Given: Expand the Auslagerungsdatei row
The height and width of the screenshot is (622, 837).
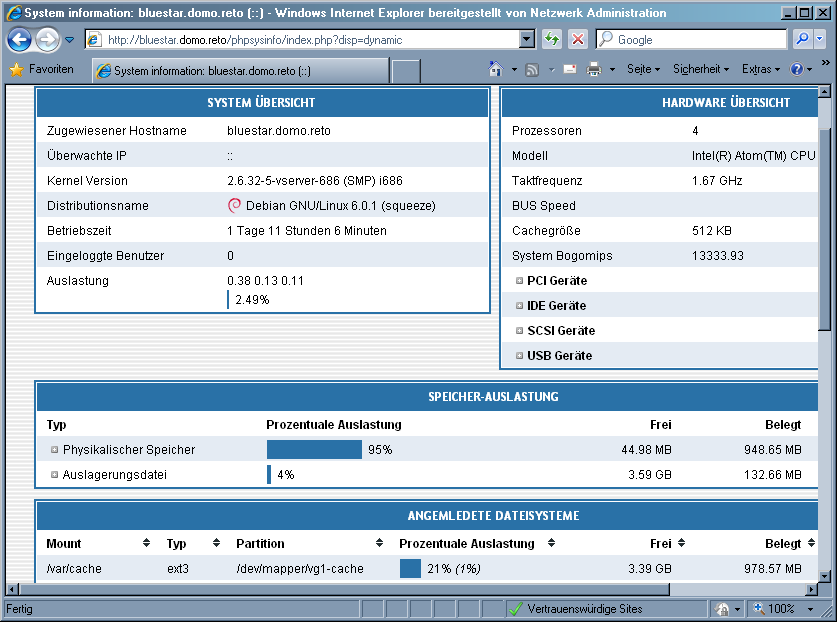Looking at the screenshot, I should [x=55, y=475].
